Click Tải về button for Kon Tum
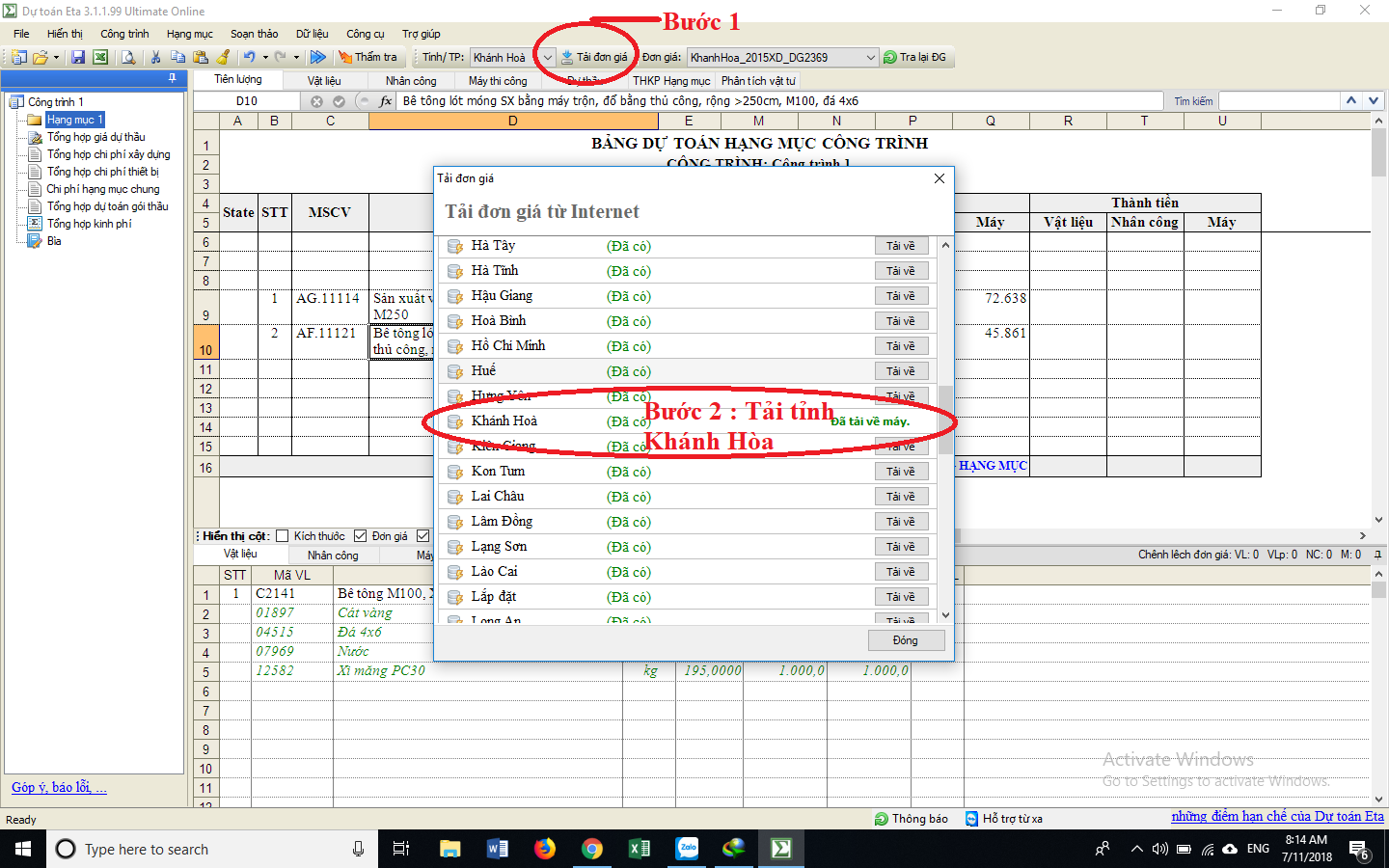This screenshot has width=1389, height=868. pyautogui.click(x=901, y=472)
